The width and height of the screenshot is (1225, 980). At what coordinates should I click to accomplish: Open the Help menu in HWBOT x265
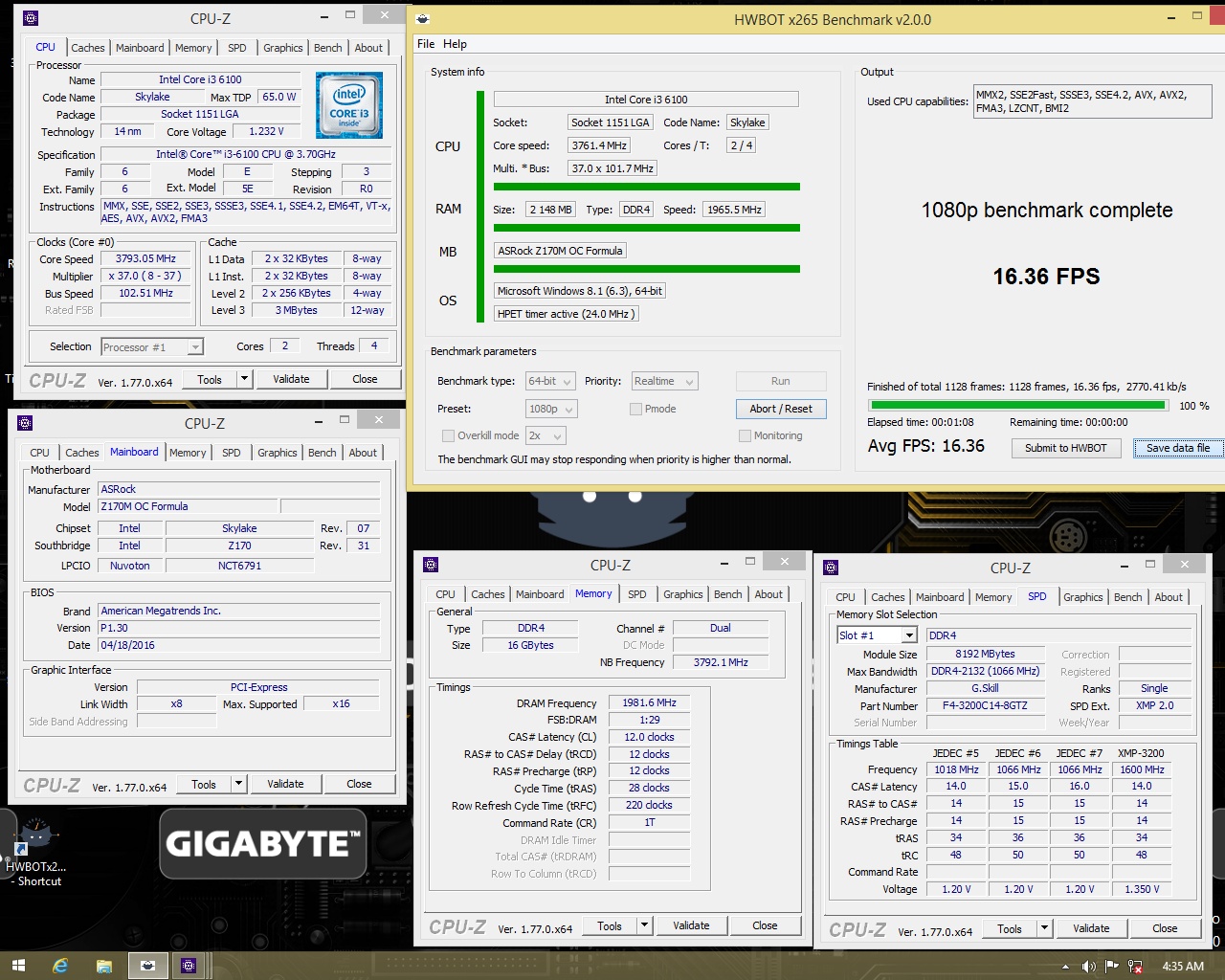(456, 44)
